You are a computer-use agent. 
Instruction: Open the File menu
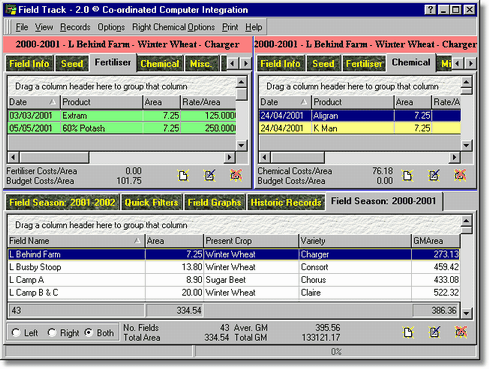click(22, 27)
